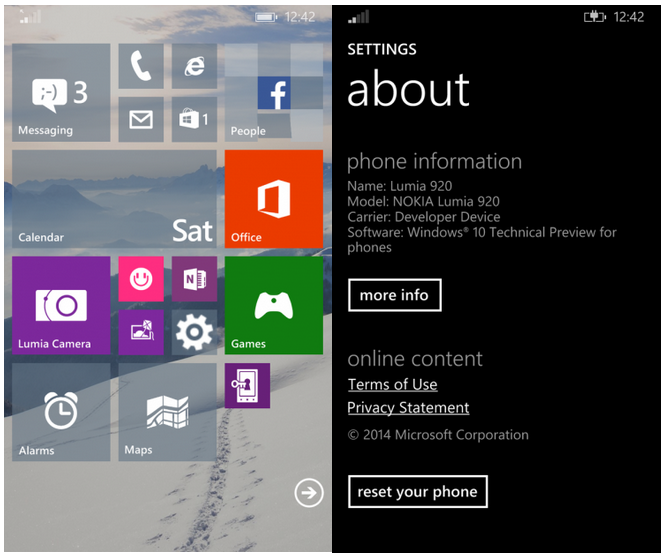Open the pink smiley face tile

click(141, 279)
